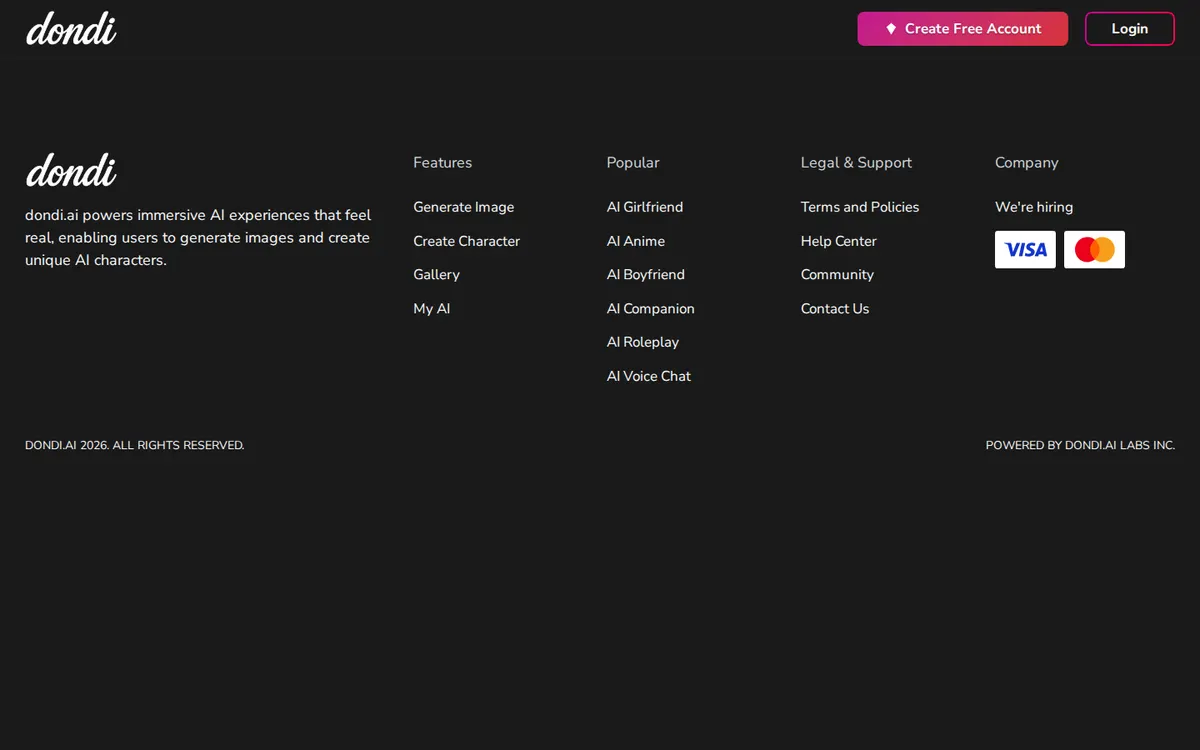Click the Legal & Support heading
The image size is (1200, 750).
(x=857, y=162)
